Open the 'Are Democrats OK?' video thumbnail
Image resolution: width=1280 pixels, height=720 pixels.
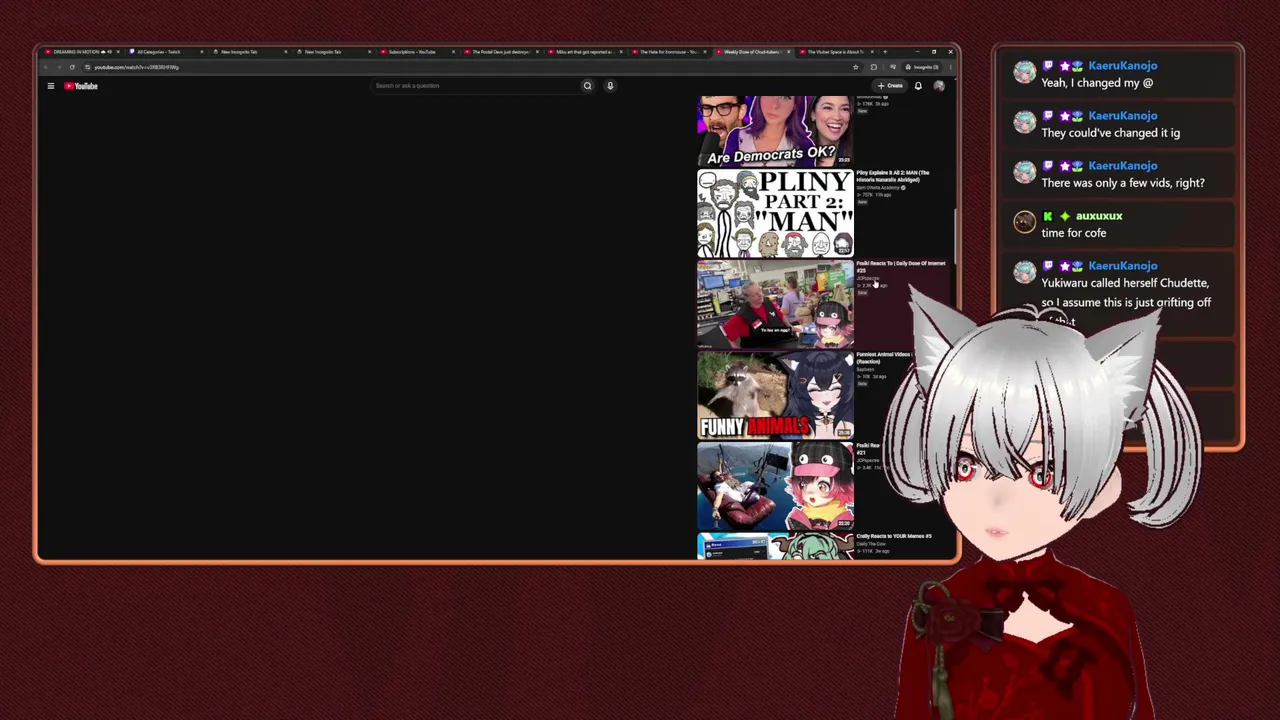pos(775,131)
